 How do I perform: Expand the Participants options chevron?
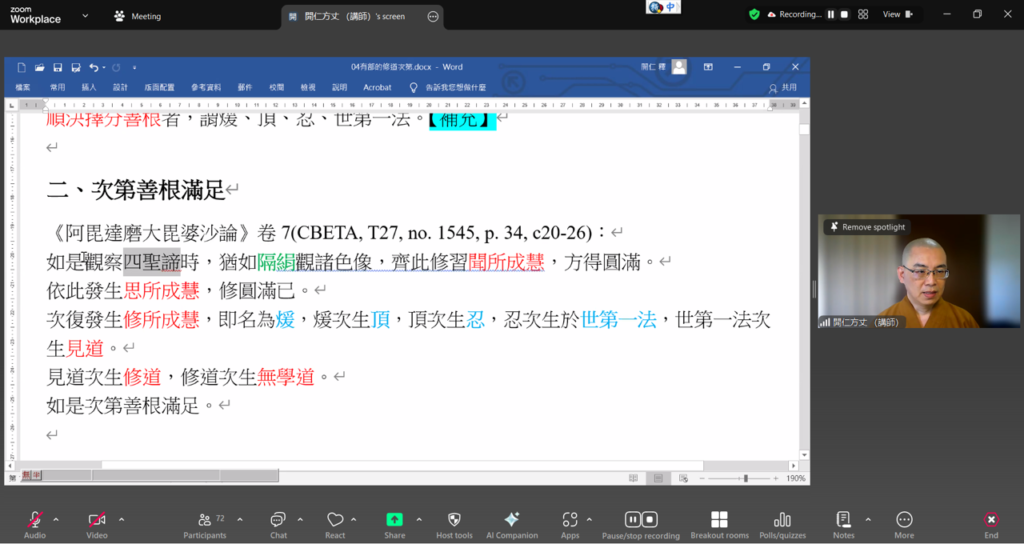tap(240, 519)
